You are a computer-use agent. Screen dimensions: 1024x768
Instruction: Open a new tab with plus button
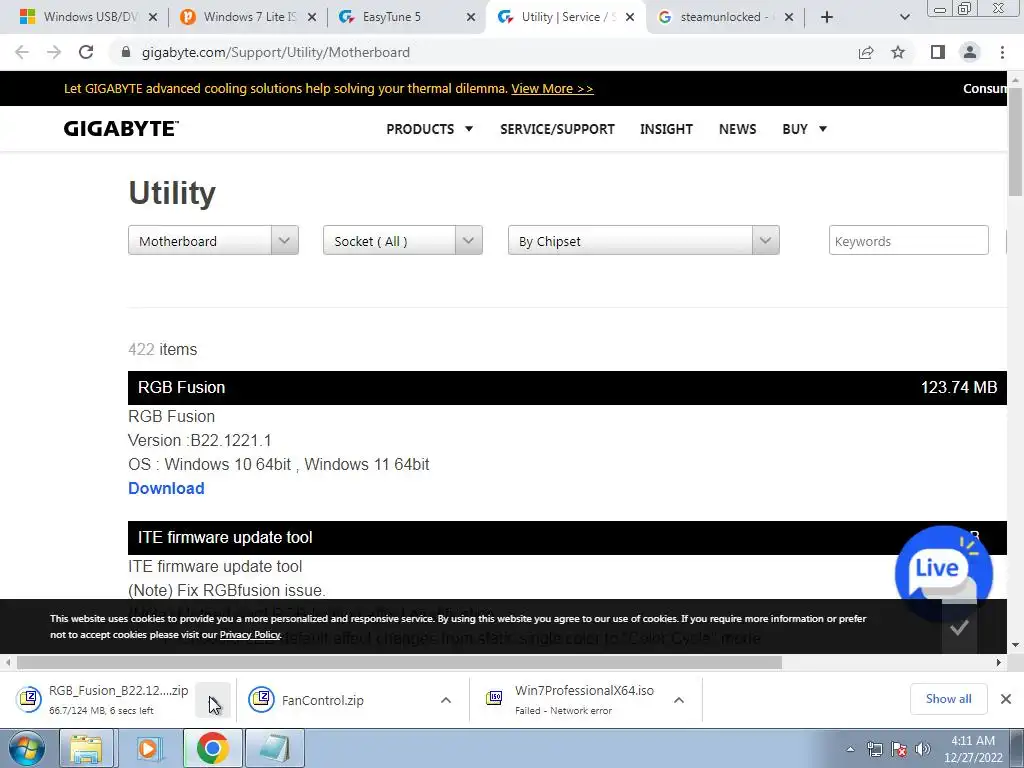(x=827, y=17)
